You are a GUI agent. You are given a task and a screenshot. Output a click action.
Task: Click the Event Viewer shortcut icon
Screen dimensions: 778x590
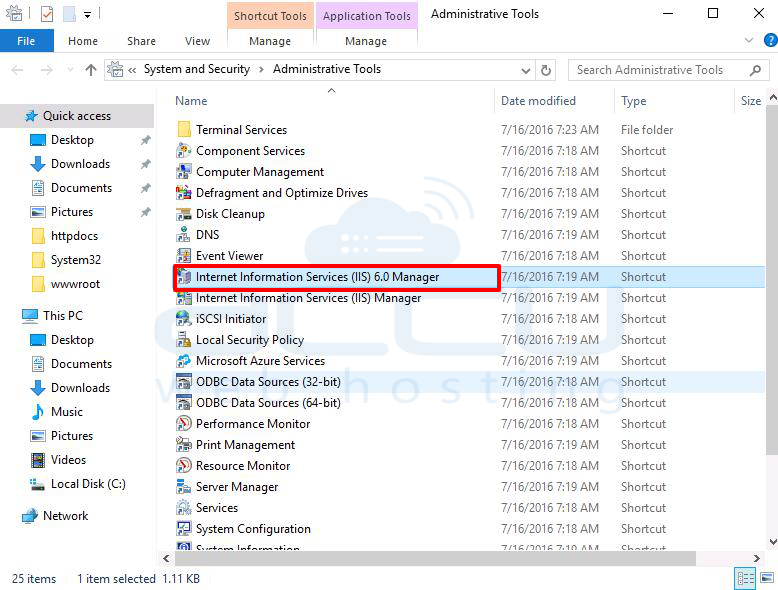[184, 256]
